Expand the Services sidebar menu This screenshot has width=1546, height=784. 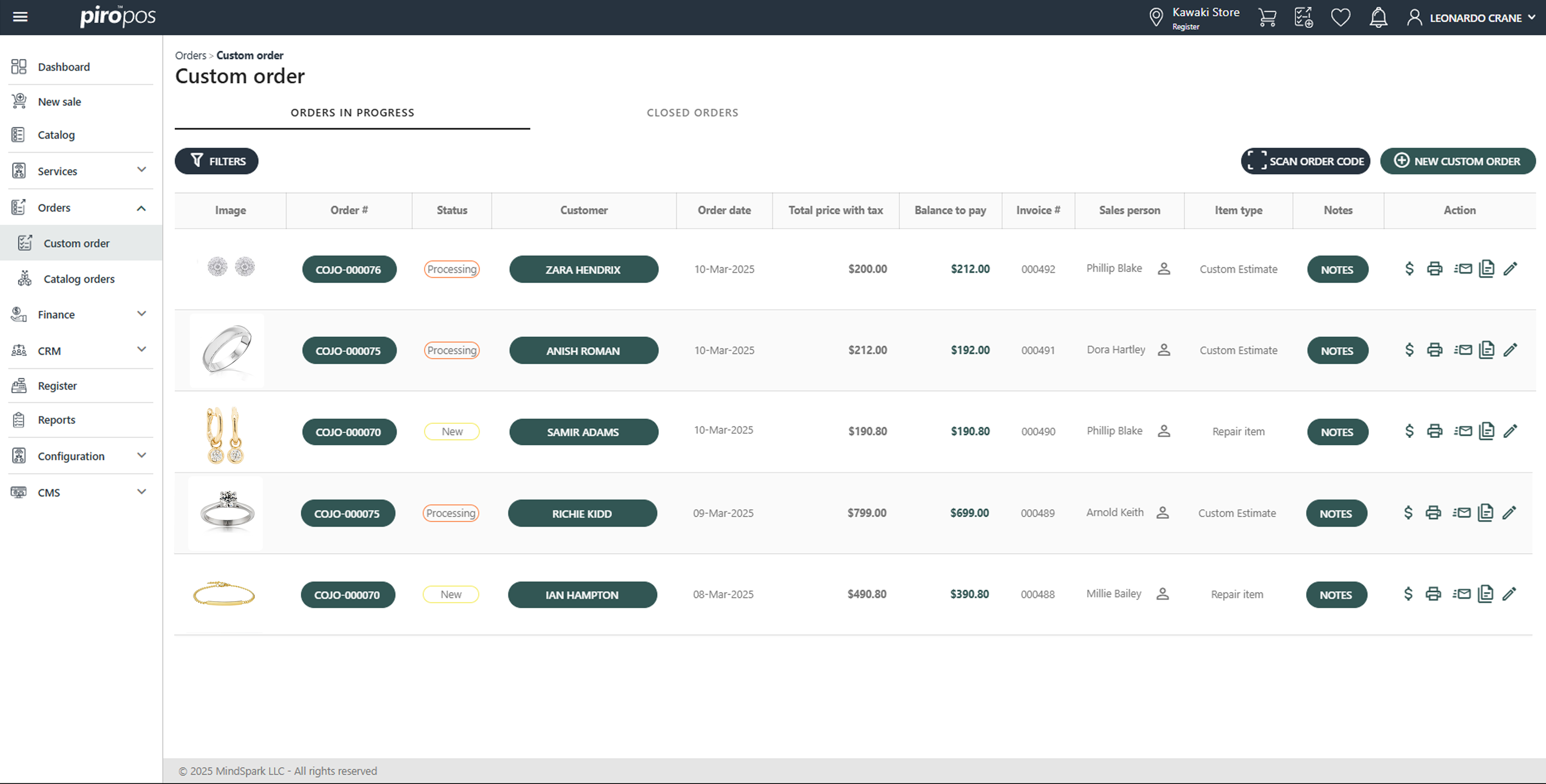(x=142, y=170)
